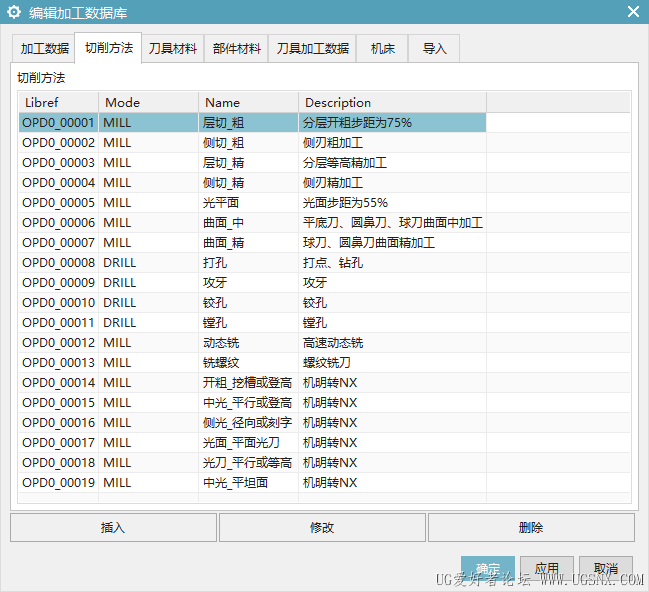This screenshot has height=592, width=649.
Task: Select row OPD0_00007
Action: point(252,243)
